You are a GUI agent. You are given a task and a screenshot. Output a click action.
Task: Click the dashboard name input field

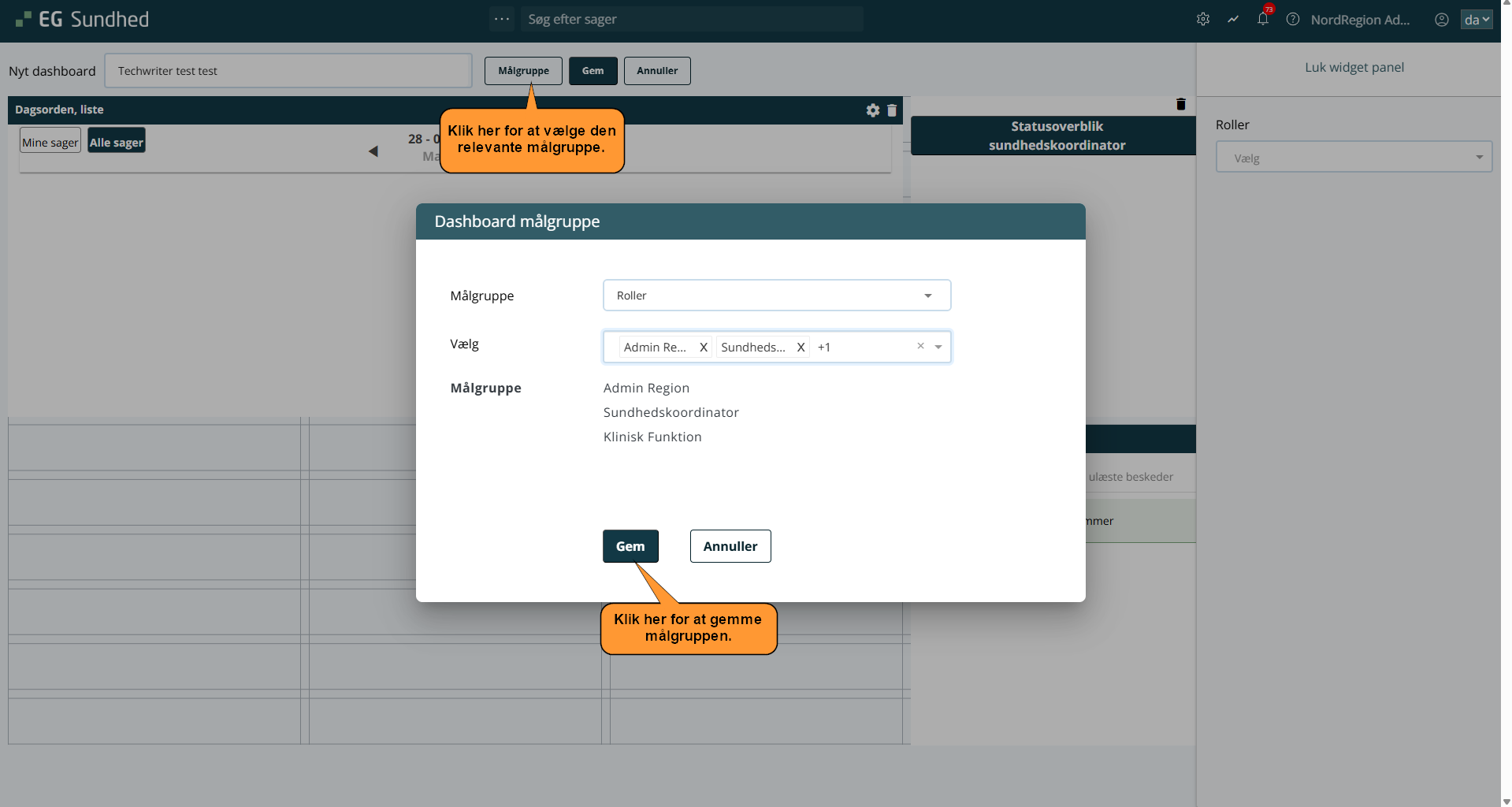(x=288, y=71)
